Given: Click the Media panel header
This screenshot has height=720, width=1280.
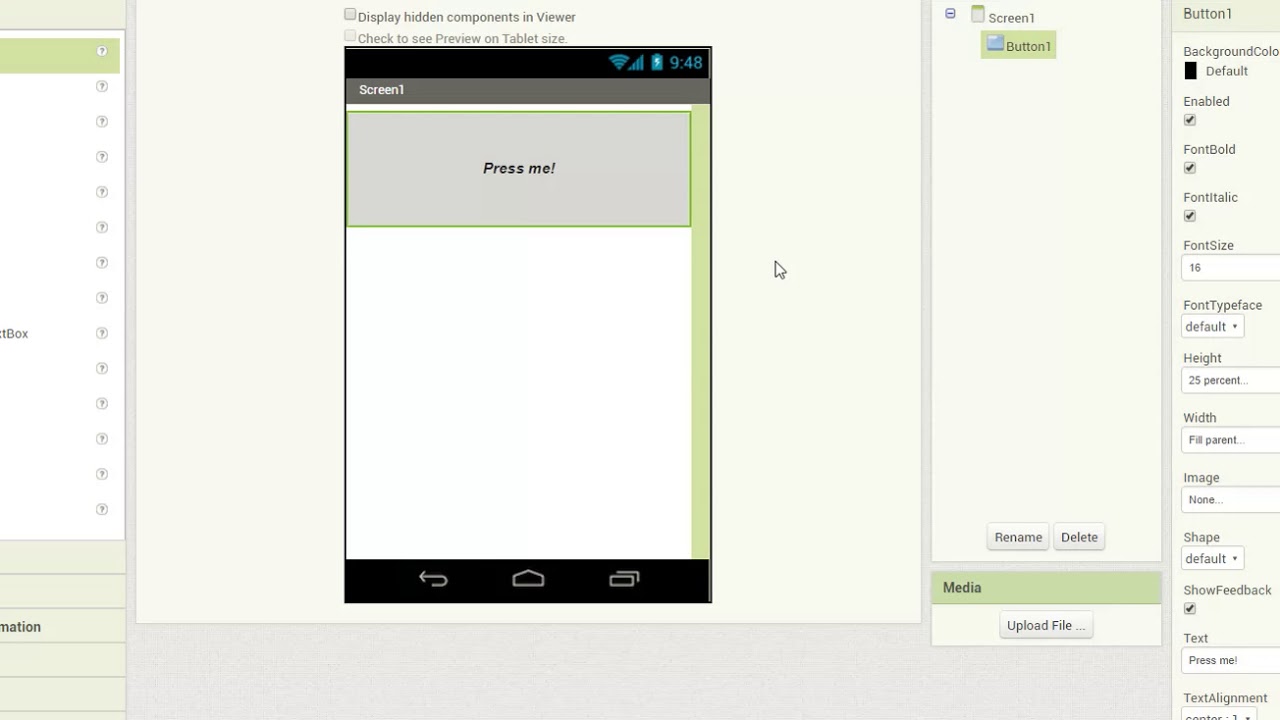Looking at the screenshot, I should point(1046,588).
